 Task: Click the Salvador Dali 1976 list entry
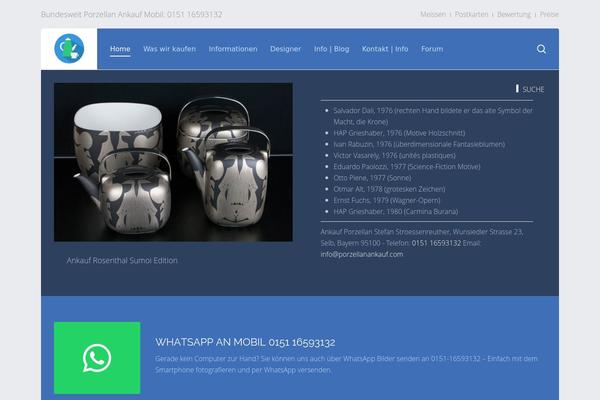(433, 116)
